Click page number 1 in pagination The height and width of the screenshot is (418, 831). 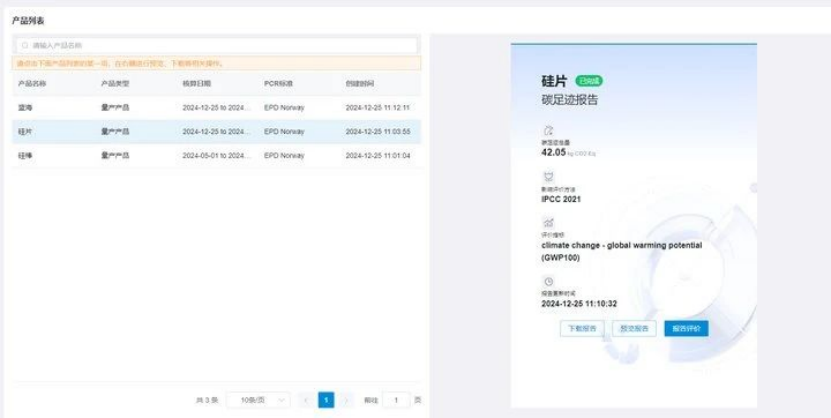(x=326, y=400)
